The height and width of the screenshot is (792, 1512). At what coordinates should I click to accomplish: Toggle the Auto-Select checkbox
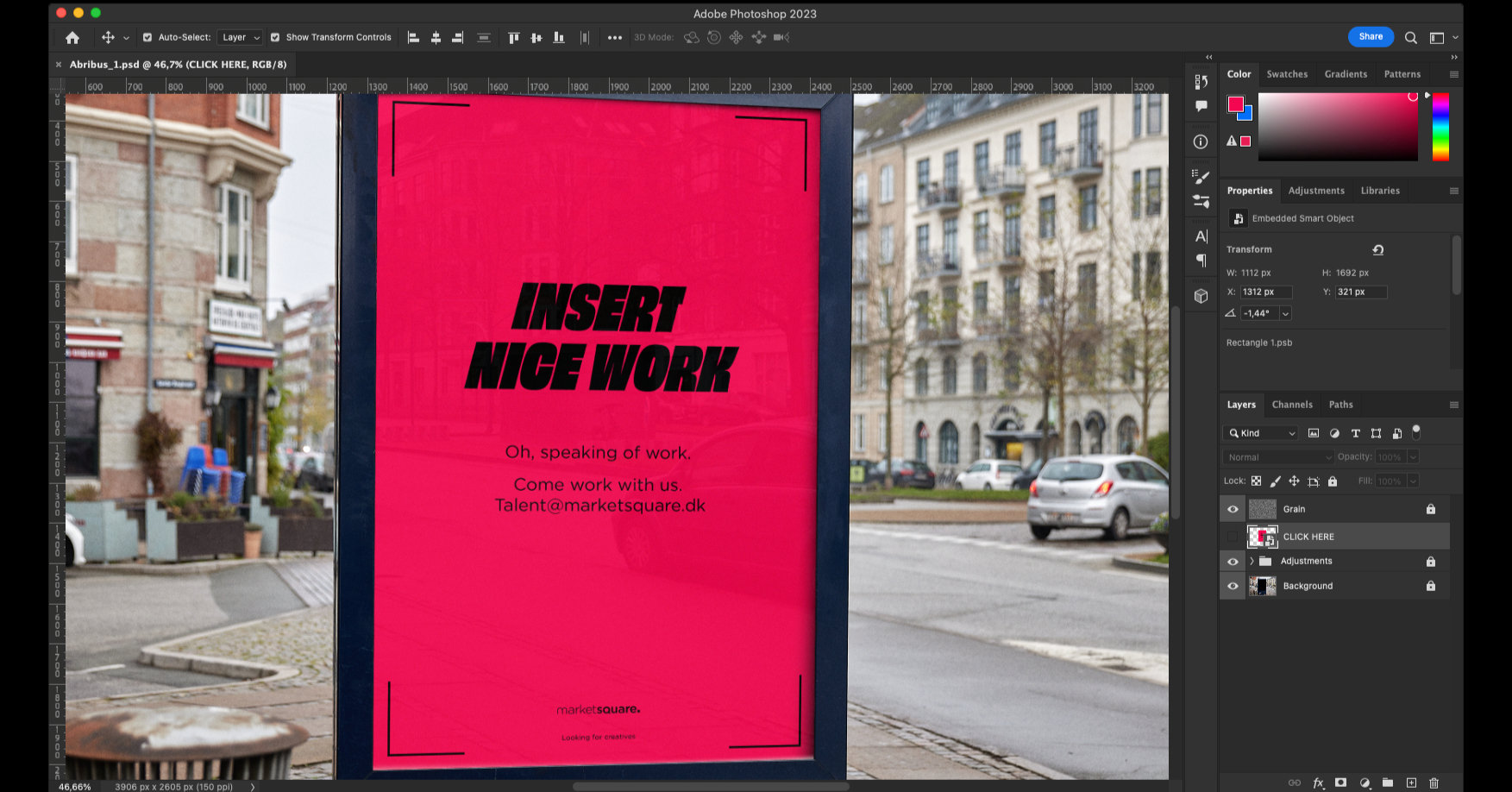[147, 37]
